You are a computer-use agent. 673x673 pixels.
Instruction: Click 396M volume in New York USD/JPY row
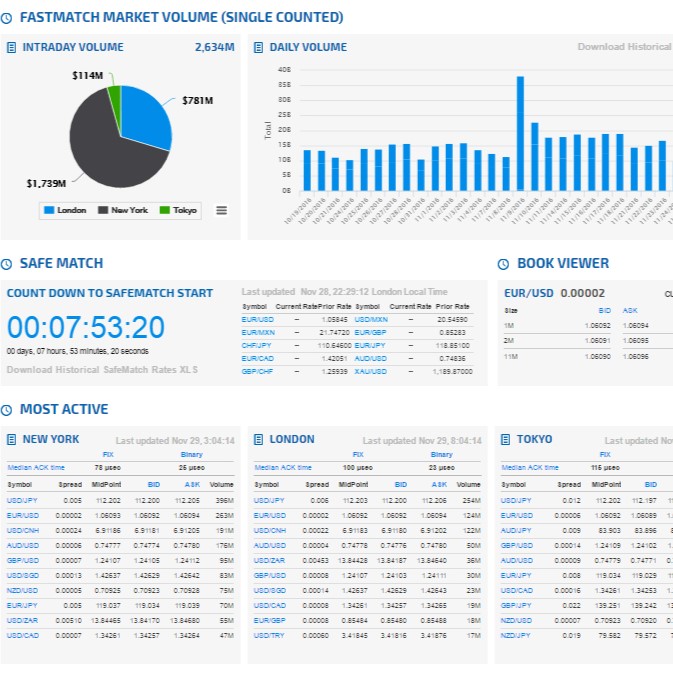pyautogui.click(x=225, y=500)
